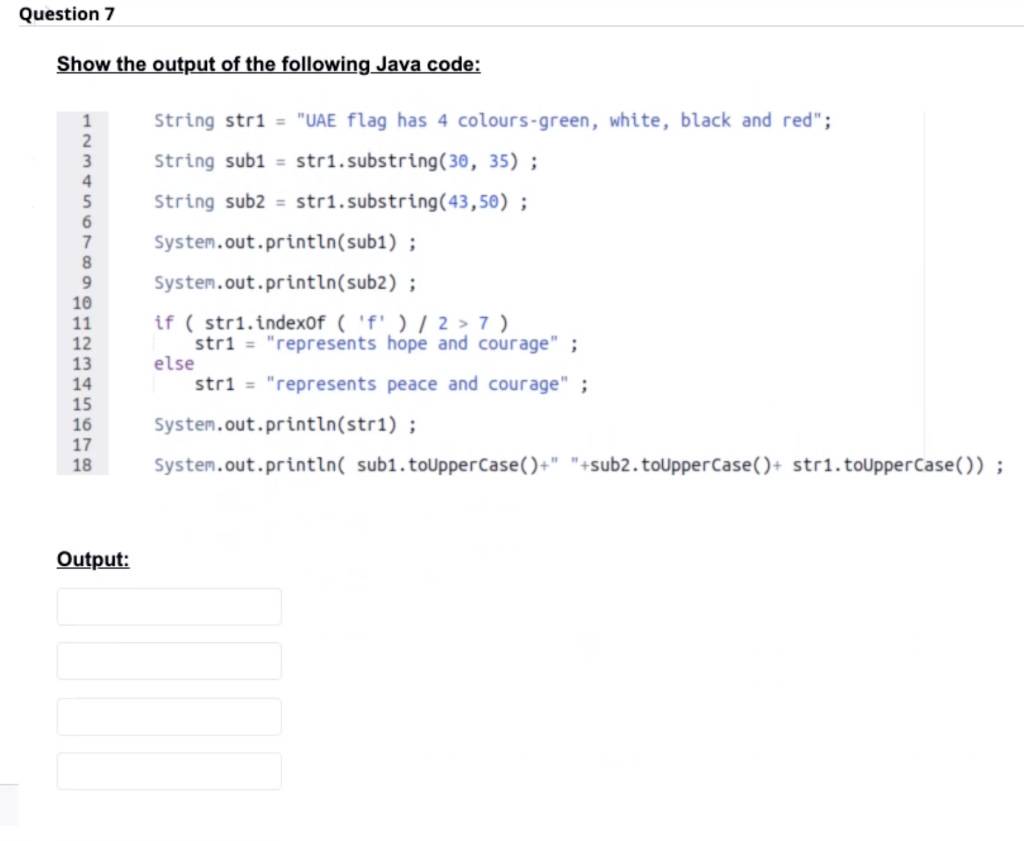
Task: Click the toUpperCase statement on line 18
Action: 578,464
